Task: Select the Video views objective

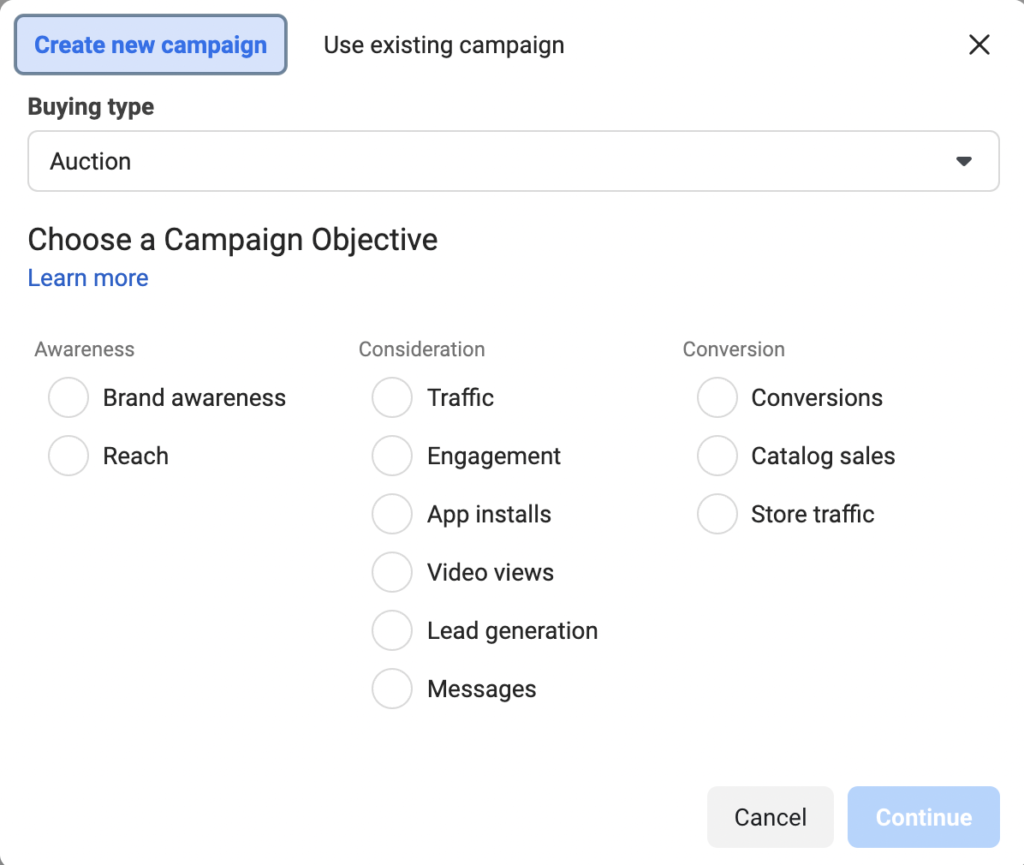Action: point(392,571)
